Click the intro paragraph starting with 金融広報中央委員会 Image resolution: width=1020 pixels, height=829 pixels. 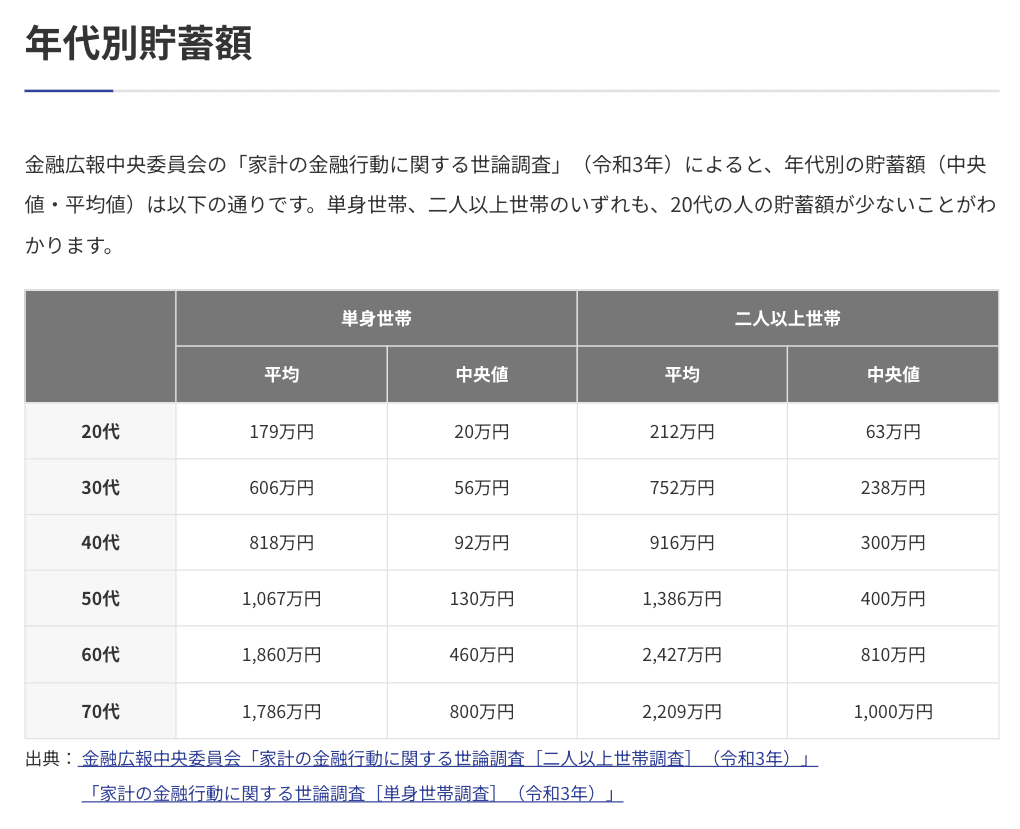coord(510,205)
